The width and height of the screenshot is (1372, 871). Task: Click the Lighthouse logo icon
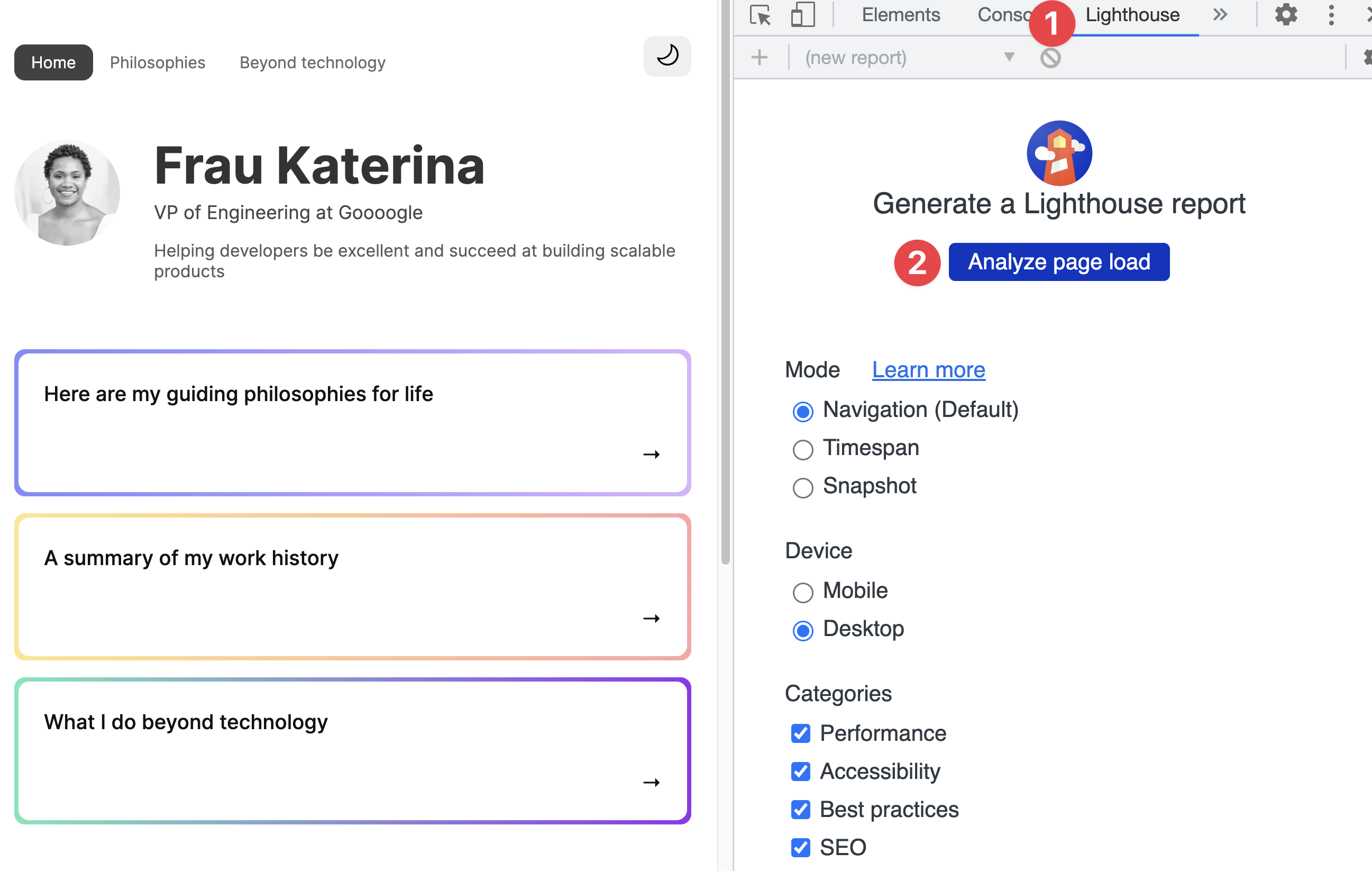(x=1059, y=153)
